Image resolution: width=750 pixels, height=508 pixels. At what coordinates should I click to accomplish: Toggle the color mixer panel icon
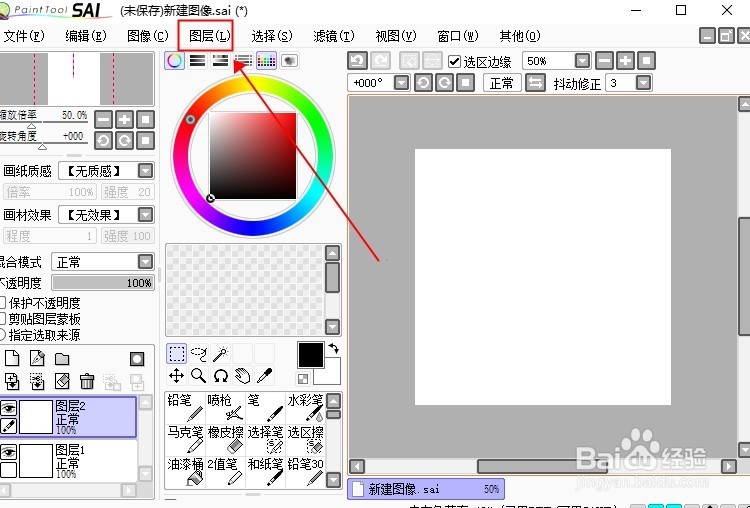coord(243,61)
